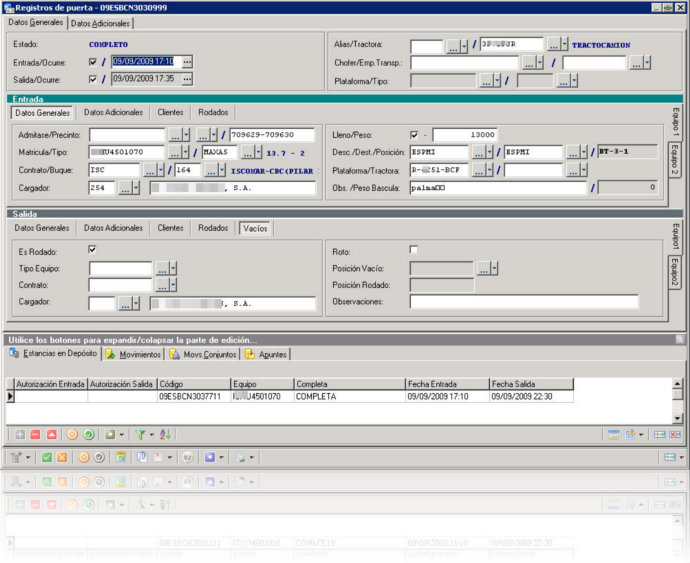Screen dimensions: 690x563
Task: Click the Observaciones input field
Action: click(x=524, y=302)
